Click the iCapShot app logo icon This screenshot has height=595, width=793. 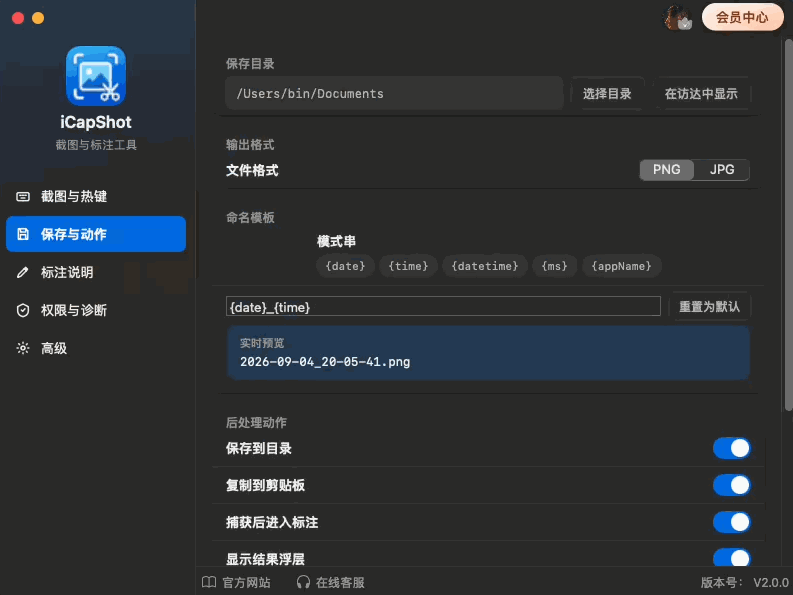coord(96,76)
